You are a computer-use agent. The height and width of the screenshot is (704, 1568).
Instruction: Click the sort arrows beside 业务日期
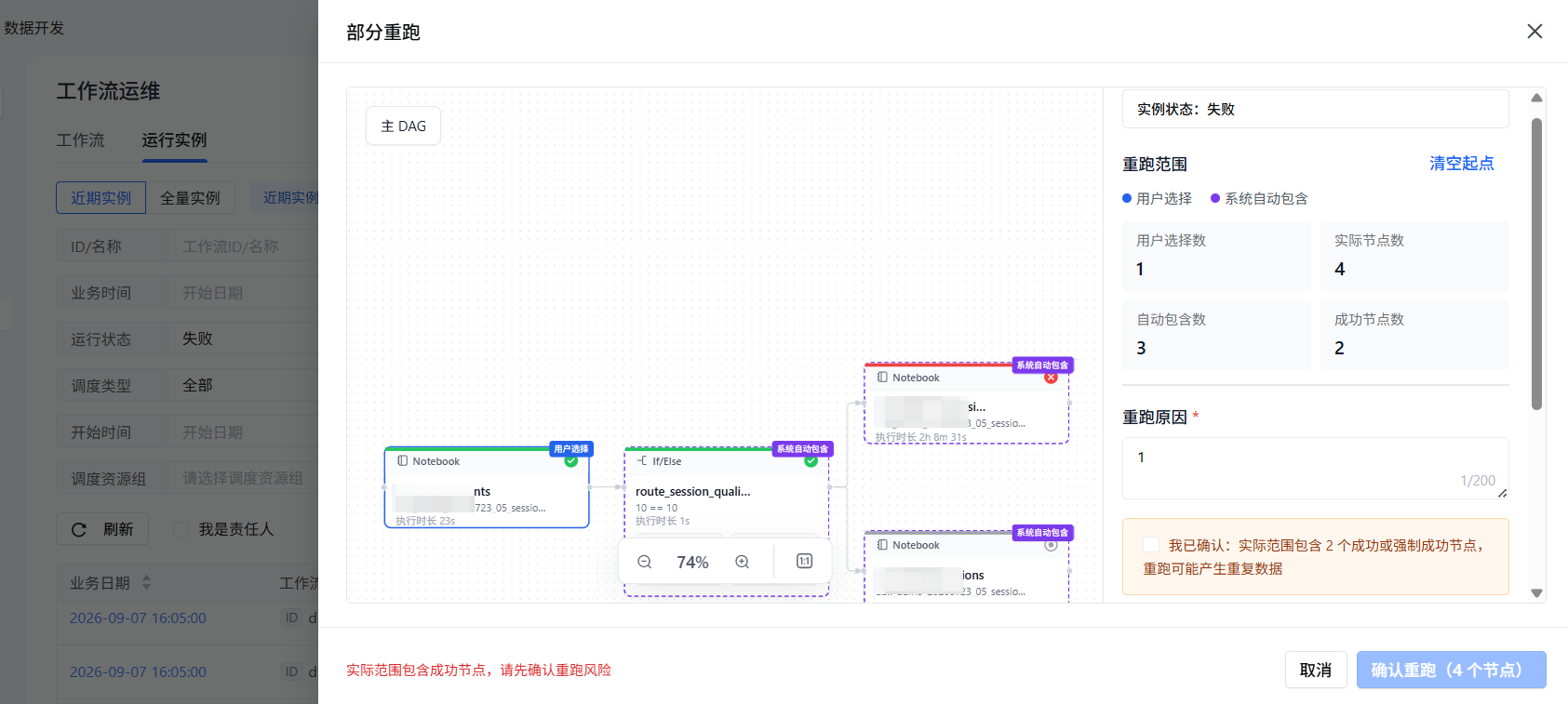click(x=146, y=583)
